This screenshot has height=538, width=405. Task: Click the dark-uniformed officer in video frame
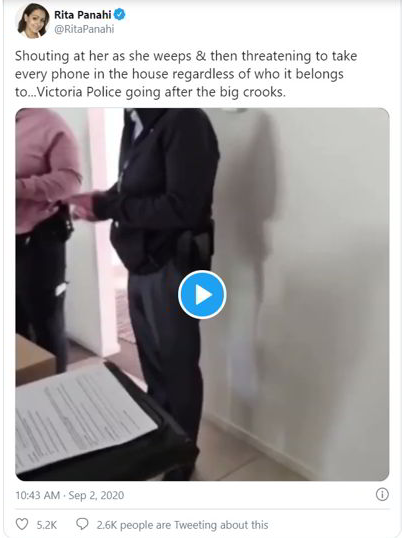[x=161, y=274]
